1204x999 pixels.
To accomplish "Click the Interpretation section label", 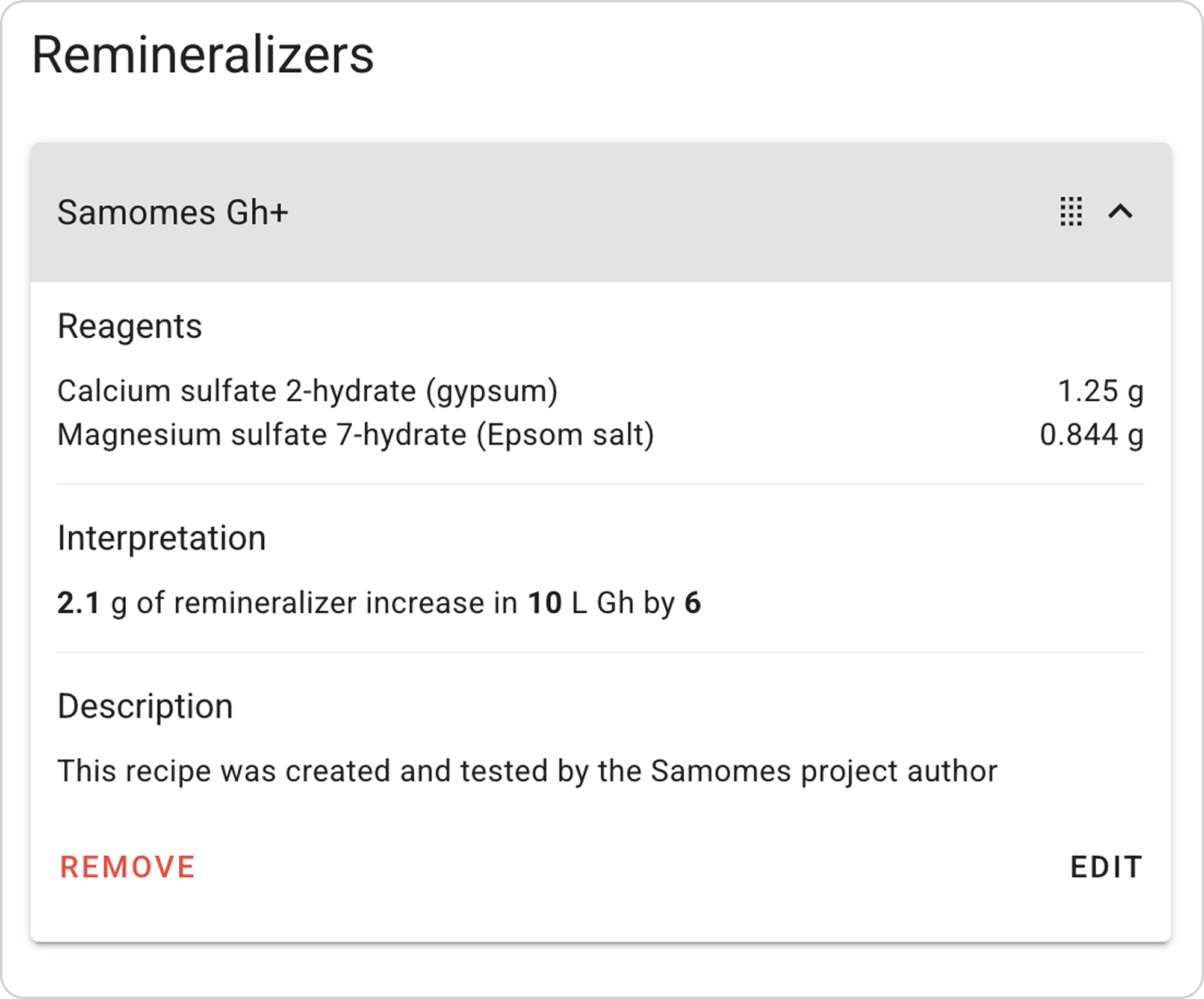I will pyautogui.click(x=161, y=538).
